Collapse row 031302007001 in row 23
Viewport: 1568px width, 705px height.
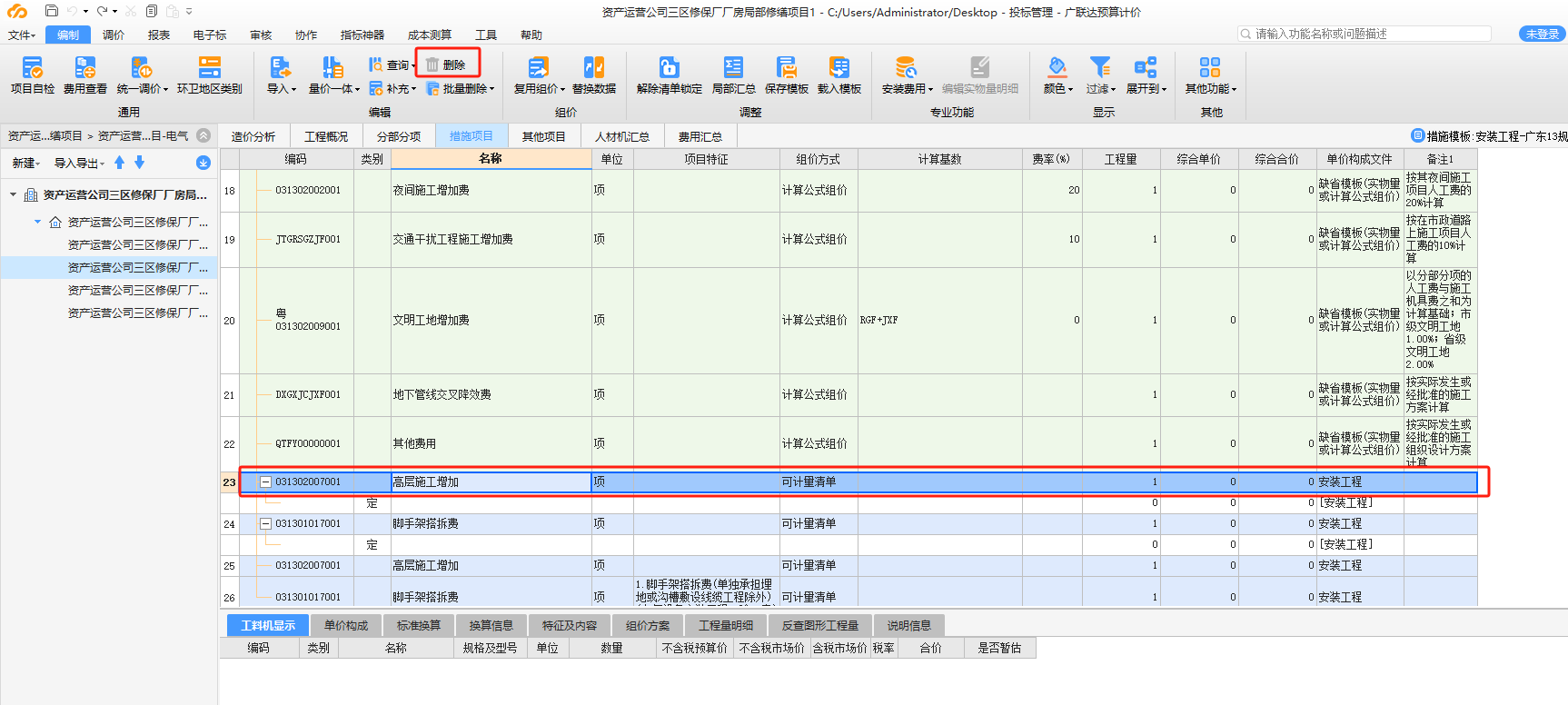(x=265, y=482)
